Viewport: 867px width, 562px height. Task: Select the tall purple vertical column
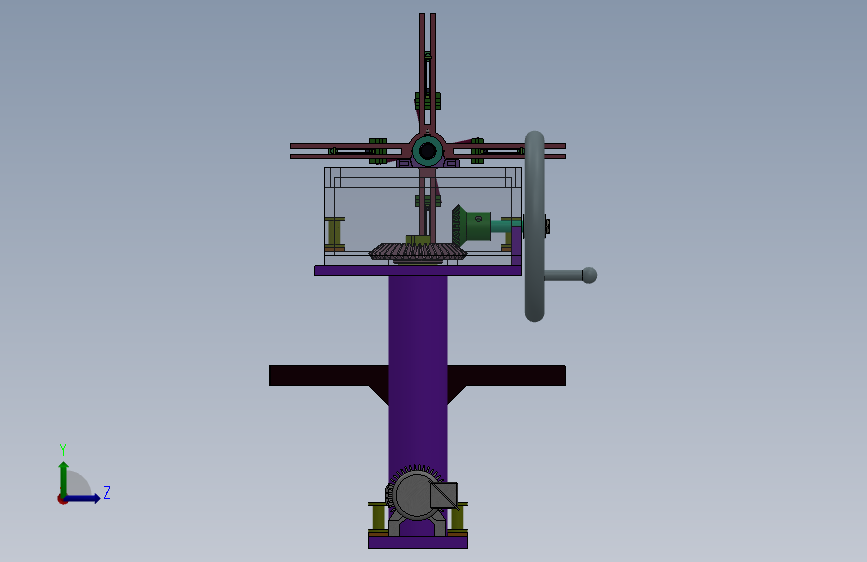(417, 371)
